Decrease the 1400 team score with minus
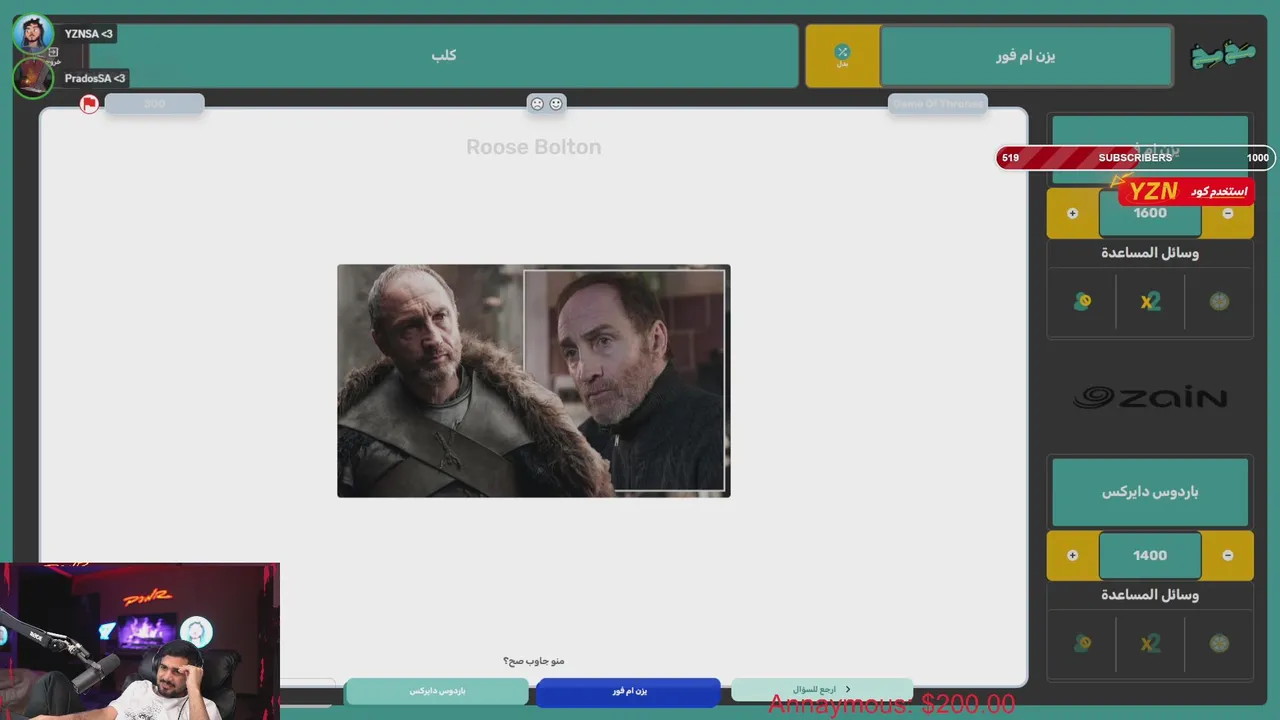The width and height of the screenshot is (1280, 720). click(x=1228, y=555)
